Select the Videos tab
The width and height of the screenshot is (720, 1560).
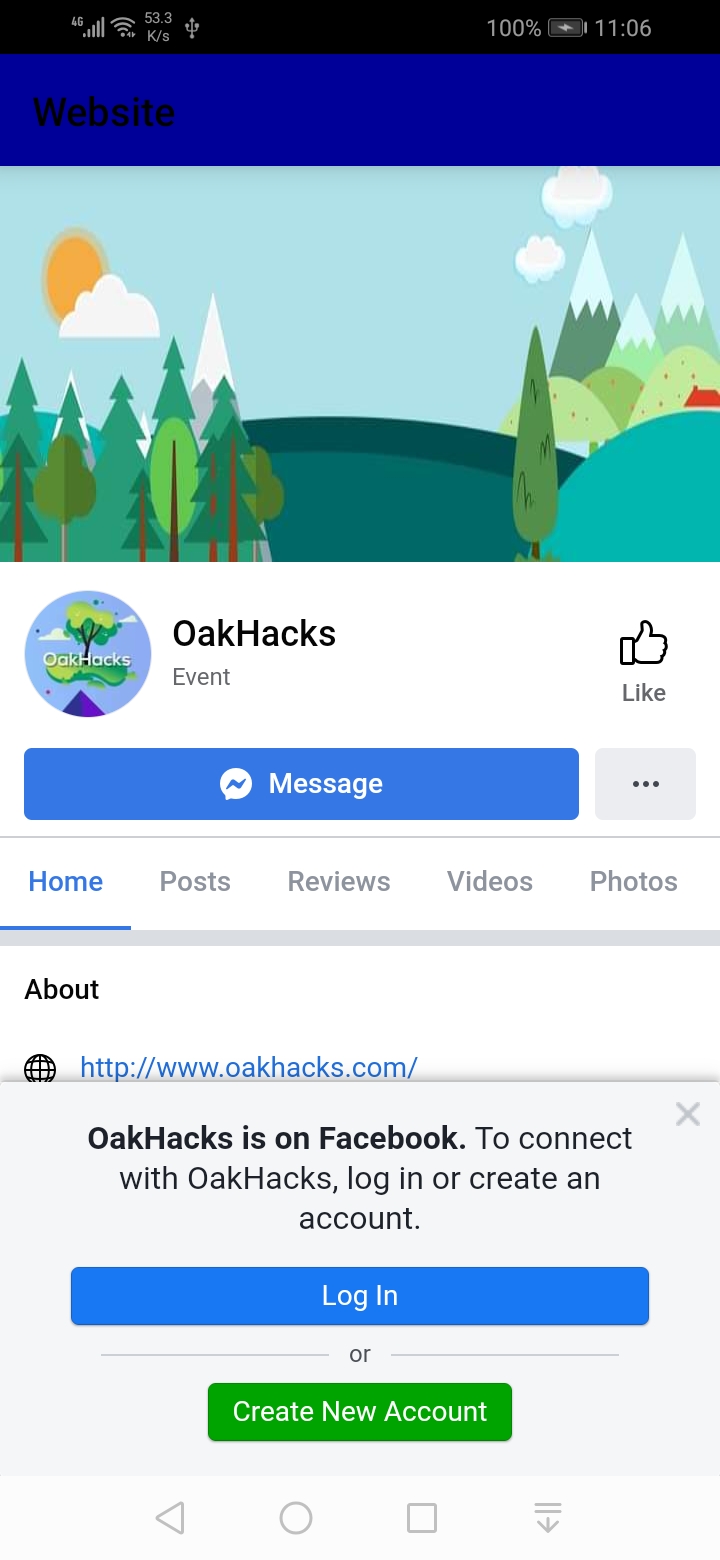pos(490,882)
